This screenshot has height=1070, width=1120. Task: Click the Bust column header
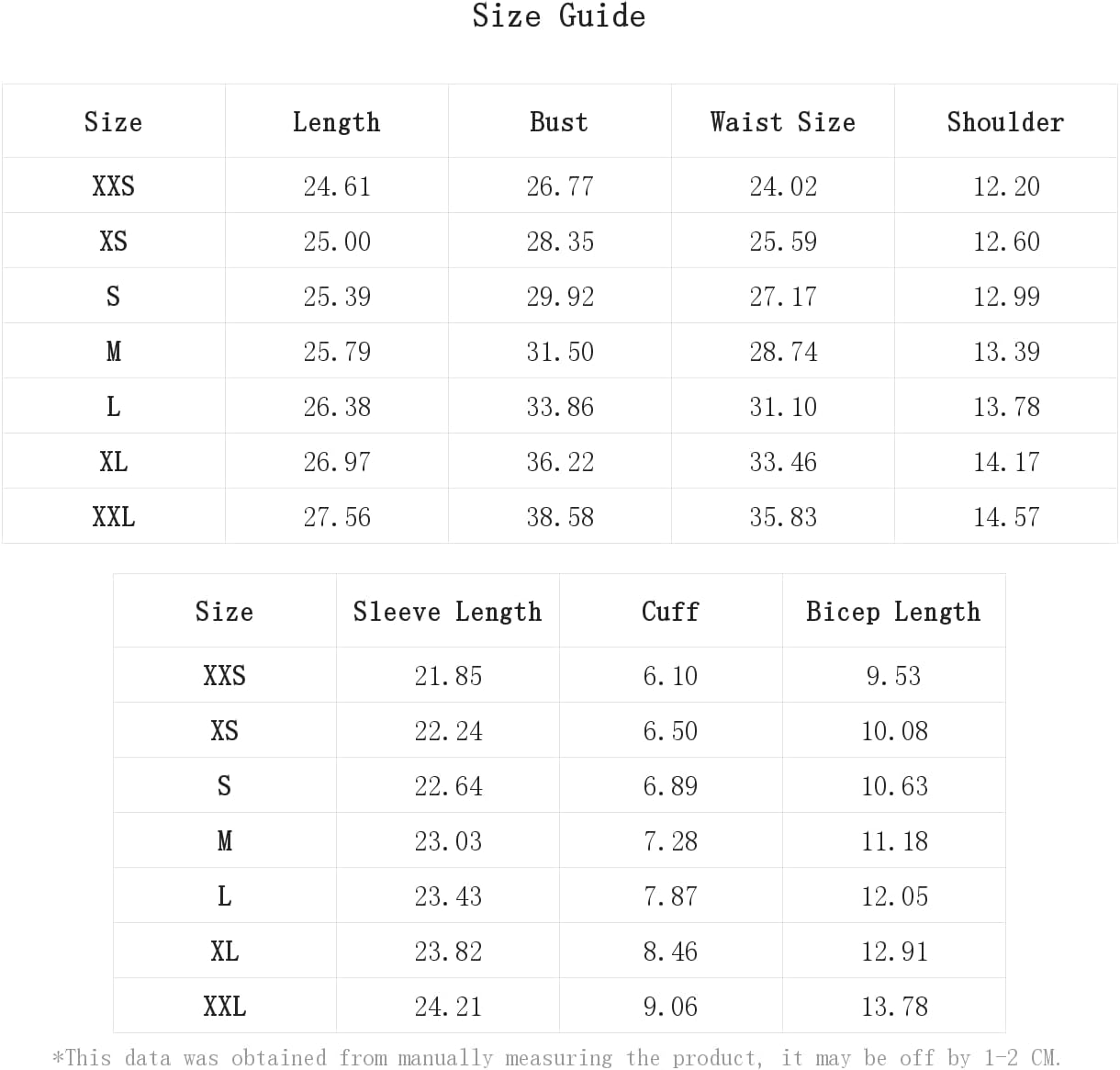click(x=559, y=122)
